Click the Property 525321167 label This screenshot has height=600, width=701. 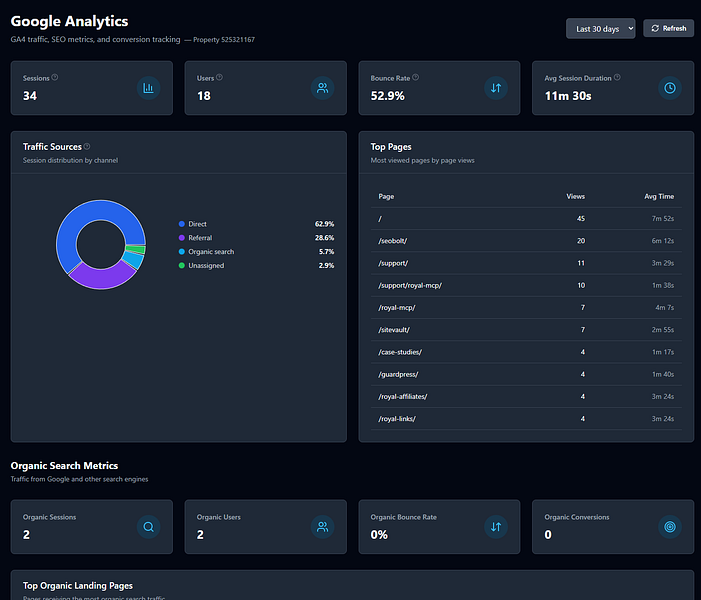point(224,40)
